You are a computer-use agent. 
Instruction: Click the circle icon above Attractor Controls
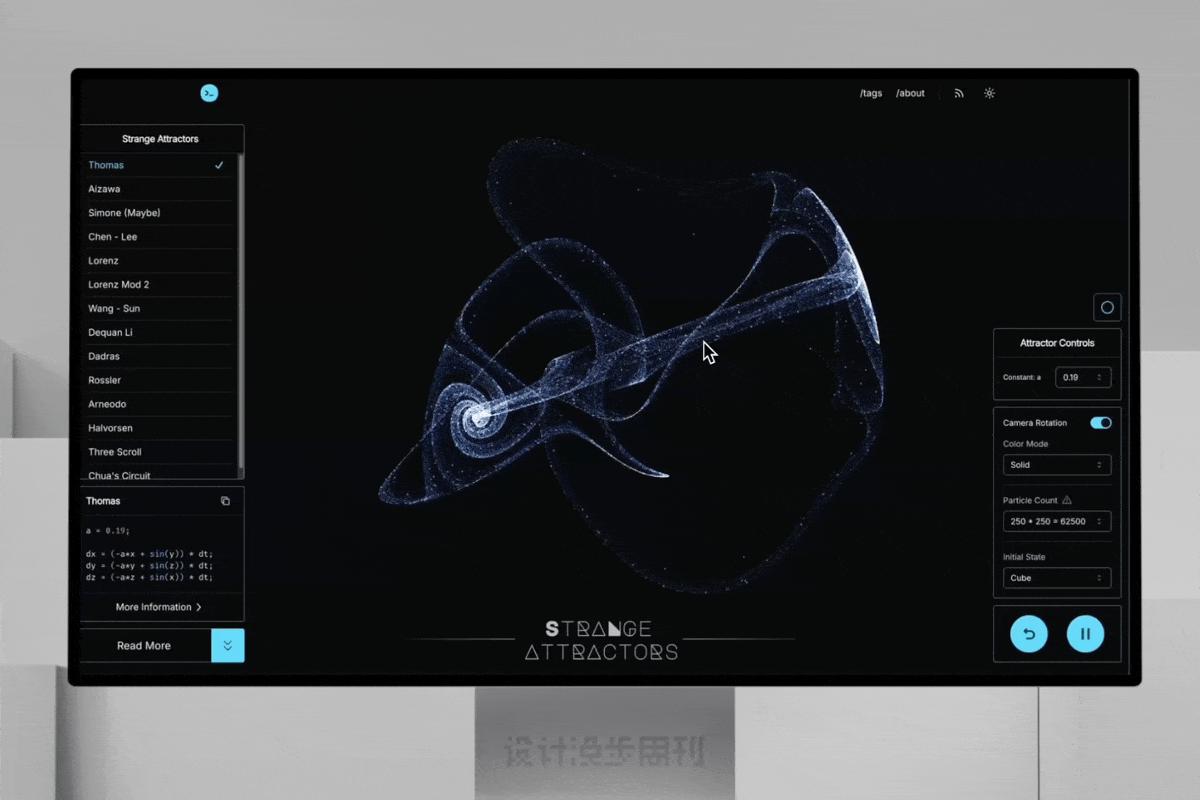point(1107,307)
